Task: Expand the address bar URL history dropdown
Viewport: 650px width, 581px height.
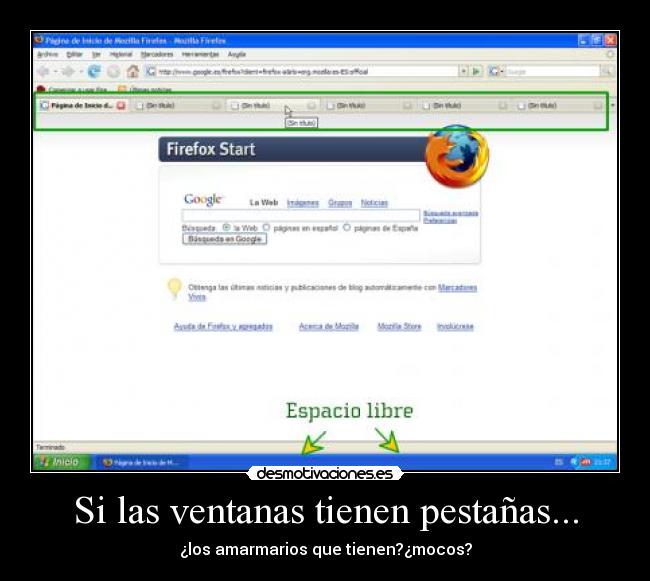Action: point(464,71)
